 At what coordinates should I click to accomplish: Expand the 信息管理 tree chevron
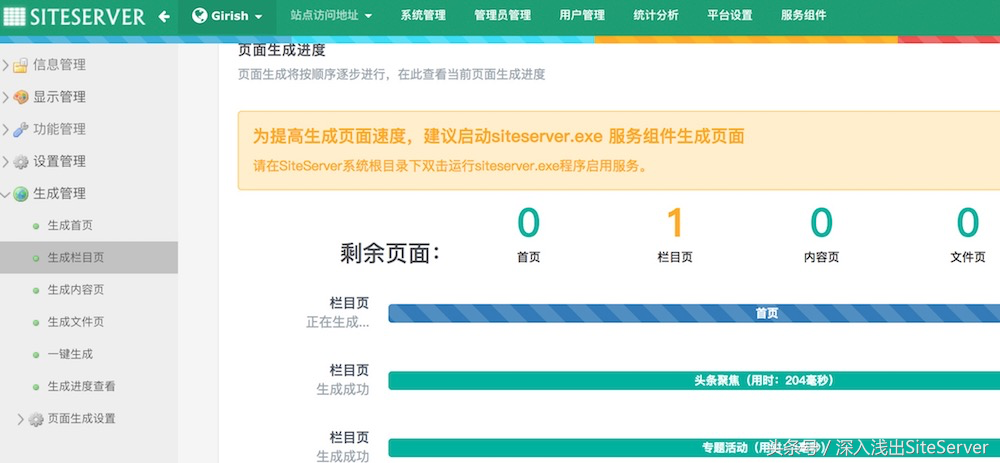6,65
